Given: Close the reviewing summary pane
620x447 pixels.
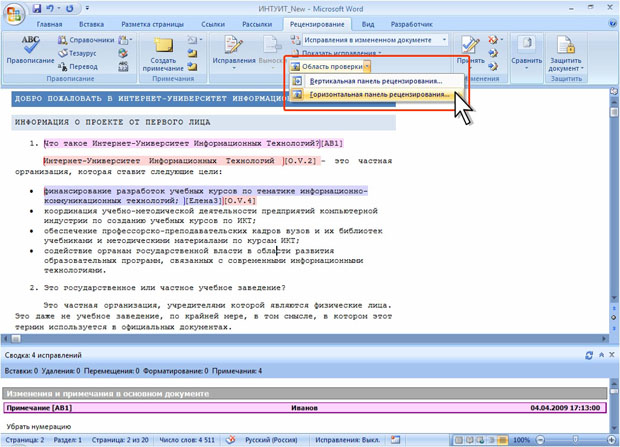Looking at the screenshot, I should coord(612,355).
